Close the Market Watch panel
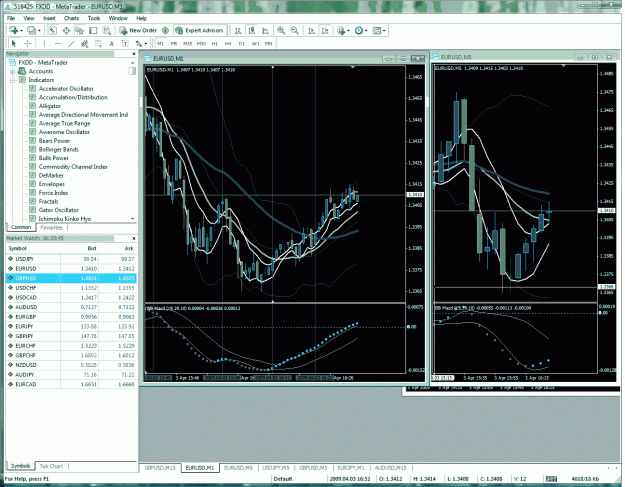The height and width of the screenshot is (487, 625). (134, 238)
